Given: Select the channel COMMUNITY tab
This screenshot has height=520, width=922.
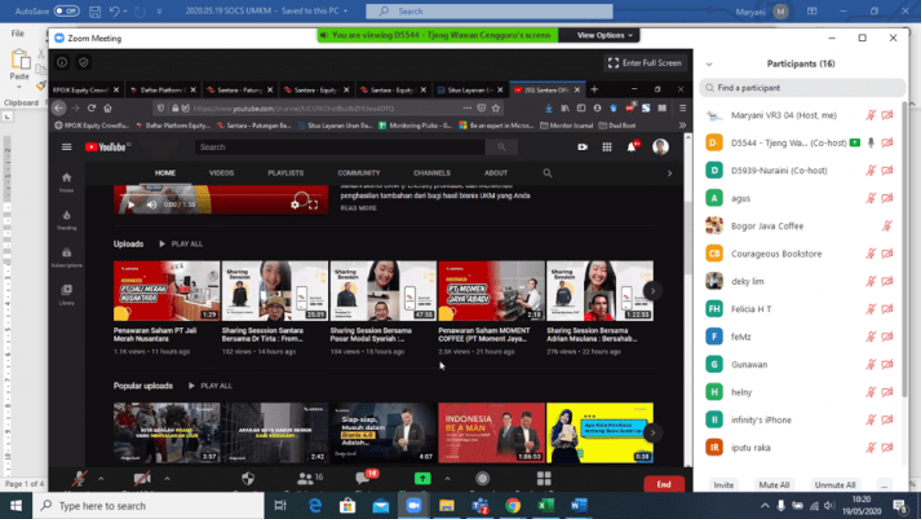Looking at the screenshot, I should (359, 173).
